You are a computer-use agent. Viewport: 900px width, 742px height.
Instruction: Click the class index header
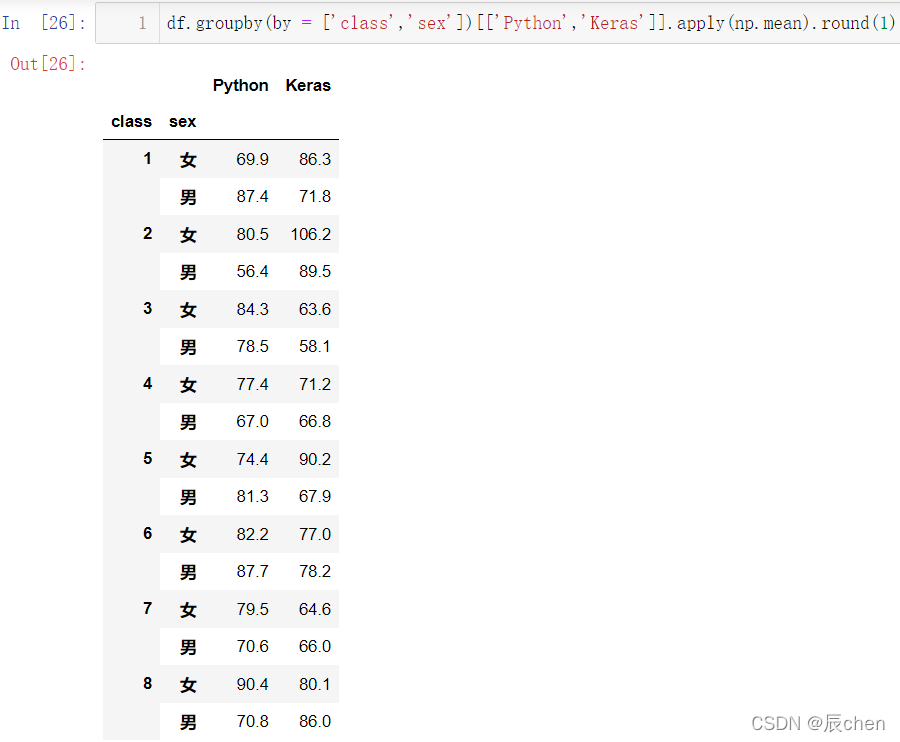point(131,122)
